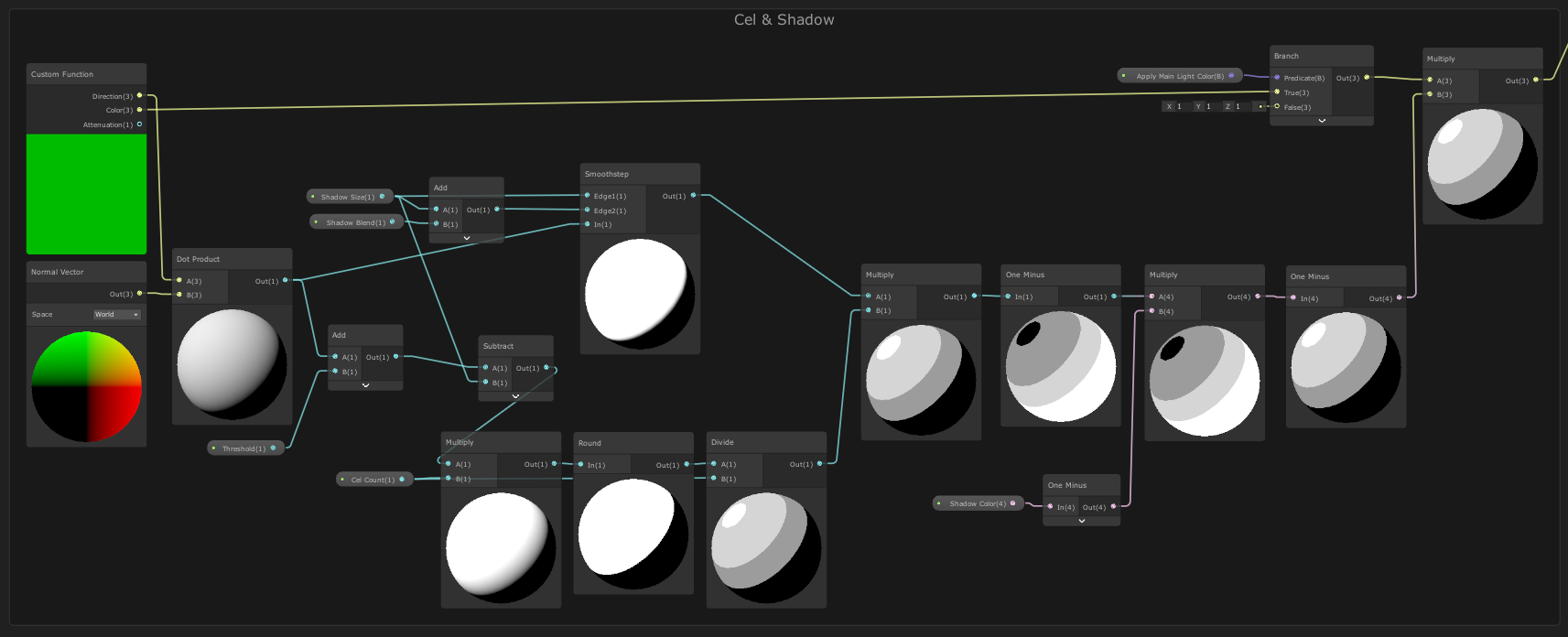Click the green Custom Function preview
The height and width of the screenshot is (637, 1568).
(86, 194)
